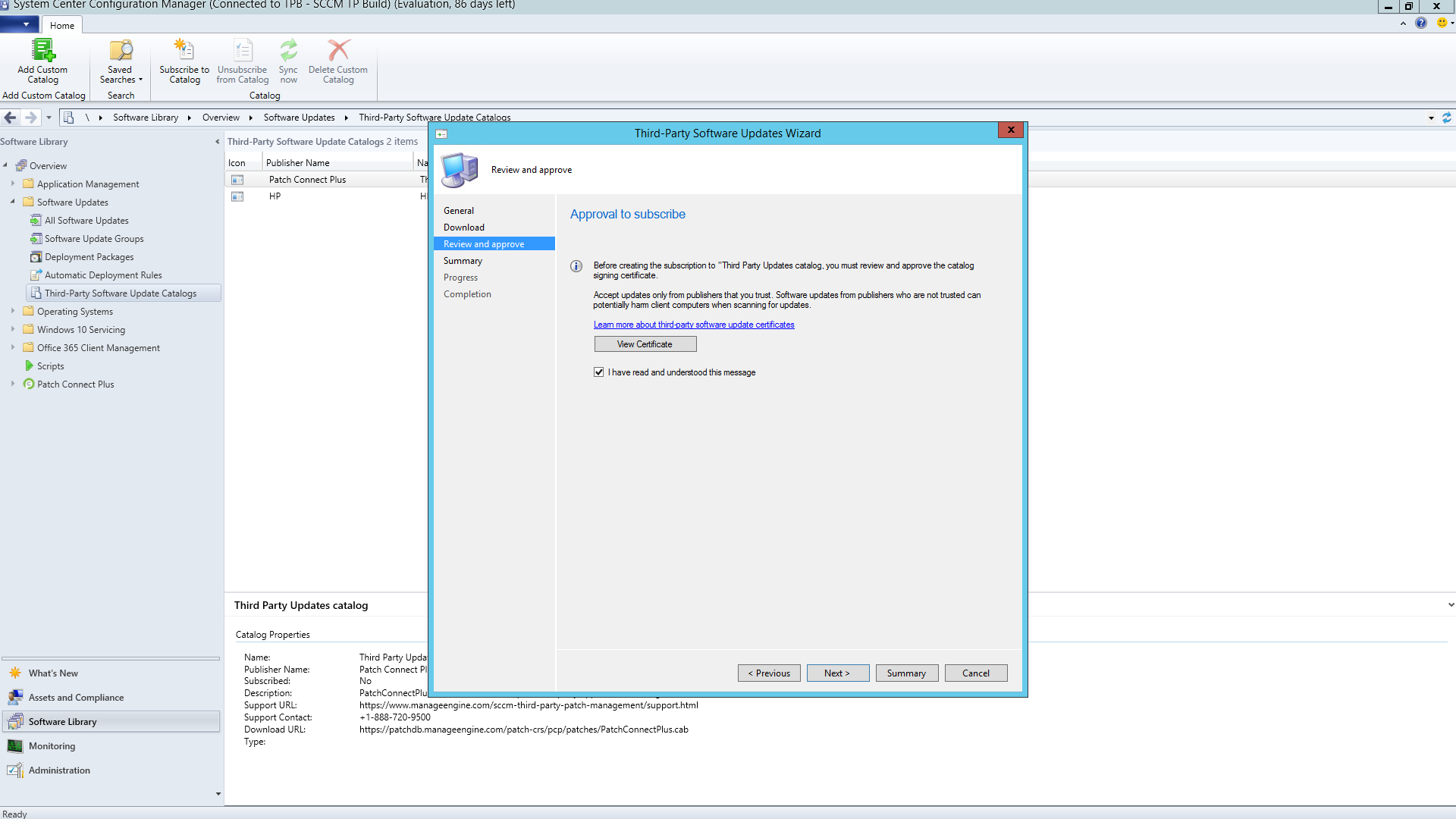Screen dimensions: 1456x819
Task: Click the Add Custom Catalog icon
Action: [x=42, y=52]
